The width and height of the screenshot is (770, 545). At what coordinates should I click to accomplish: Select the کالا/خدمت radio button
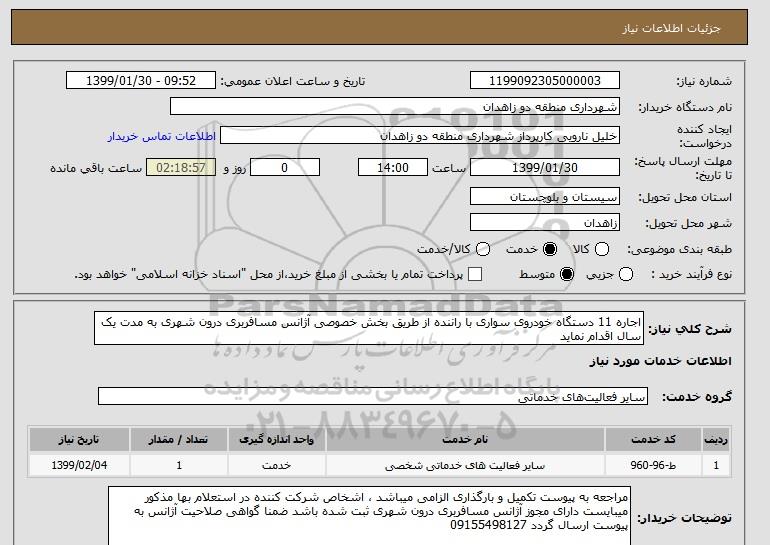483,249
